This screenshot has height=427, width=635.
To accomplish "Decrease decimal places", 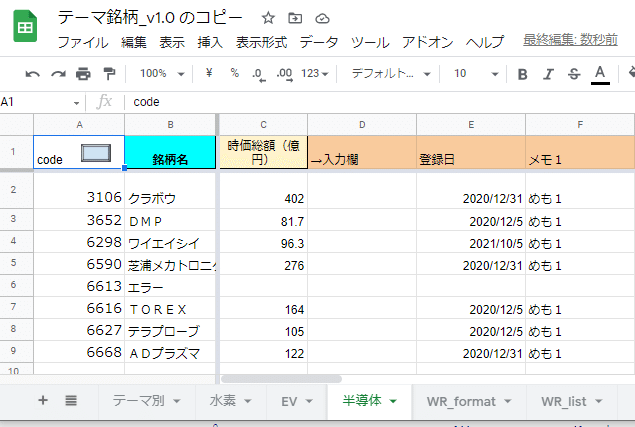I will click(258, 74).
